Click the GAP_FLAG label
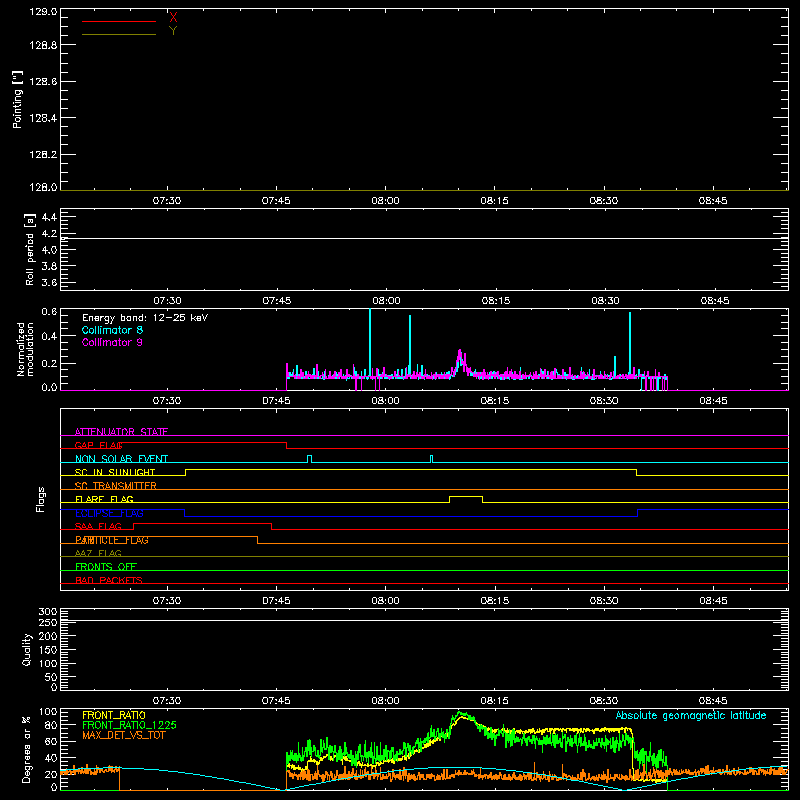The height and width of the screenshot is (800, 800). pyautogui.click(x=98, y=445)
